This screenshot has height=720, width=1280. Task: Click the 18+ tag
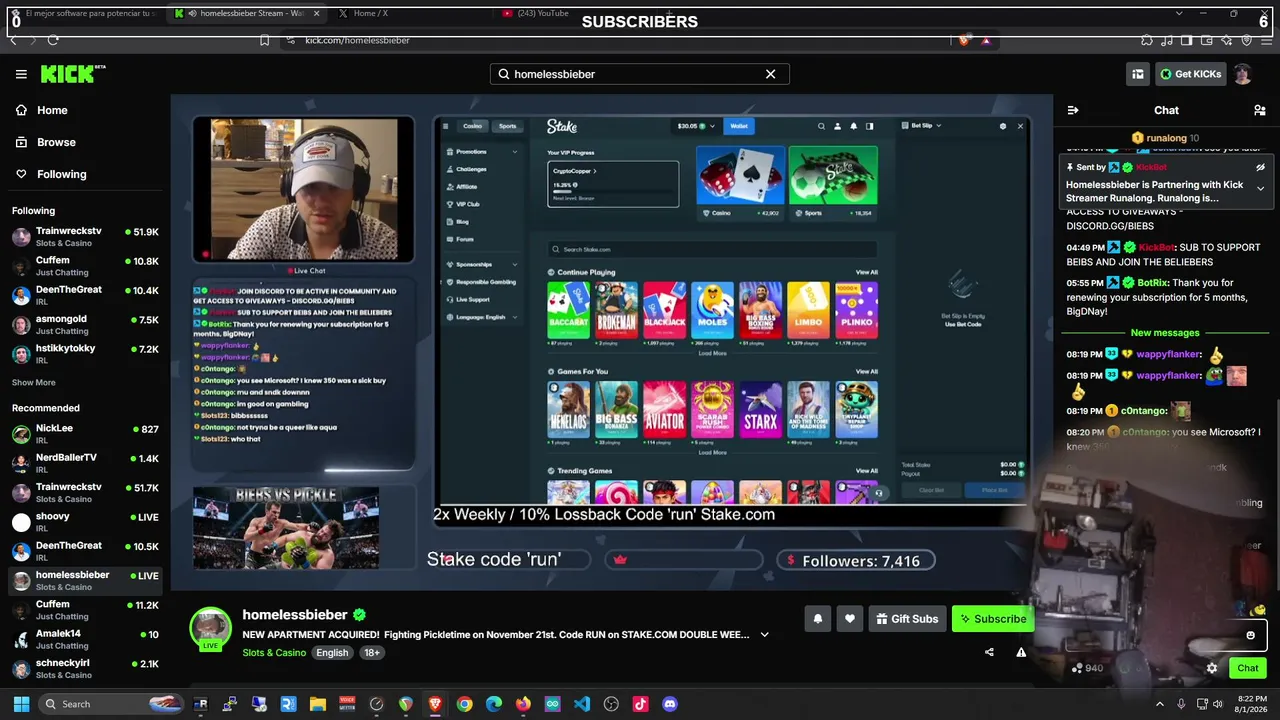(x=372, y=653)
